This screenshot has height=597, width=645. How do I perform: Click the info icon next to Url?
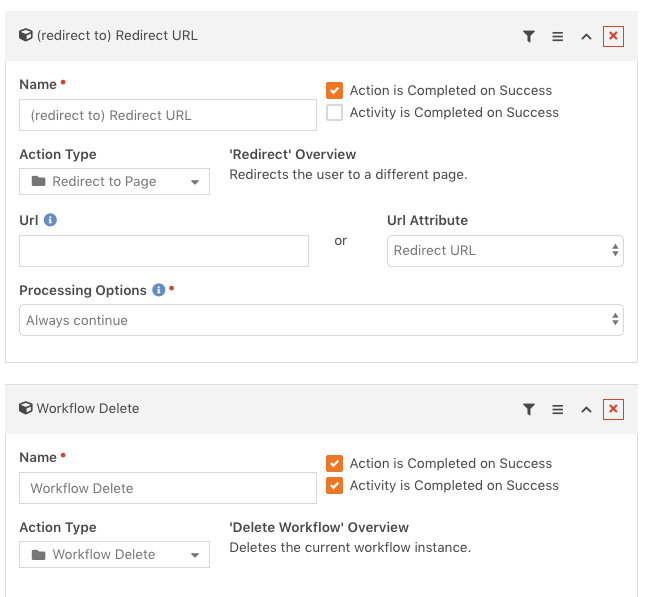click(x=50, y=220)
